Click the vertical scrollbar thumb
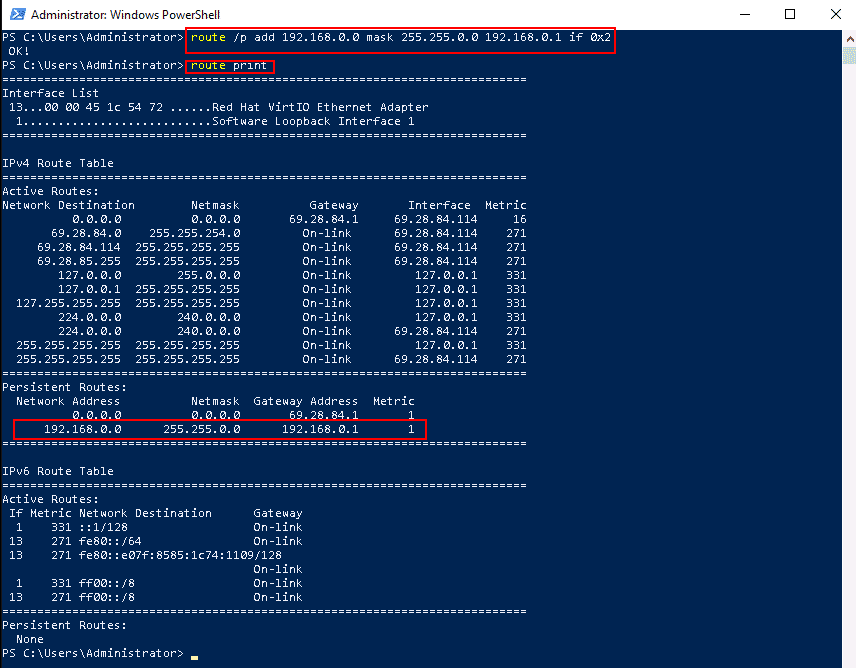Viewport: 856px width, 668px height. tap(849, 56)
